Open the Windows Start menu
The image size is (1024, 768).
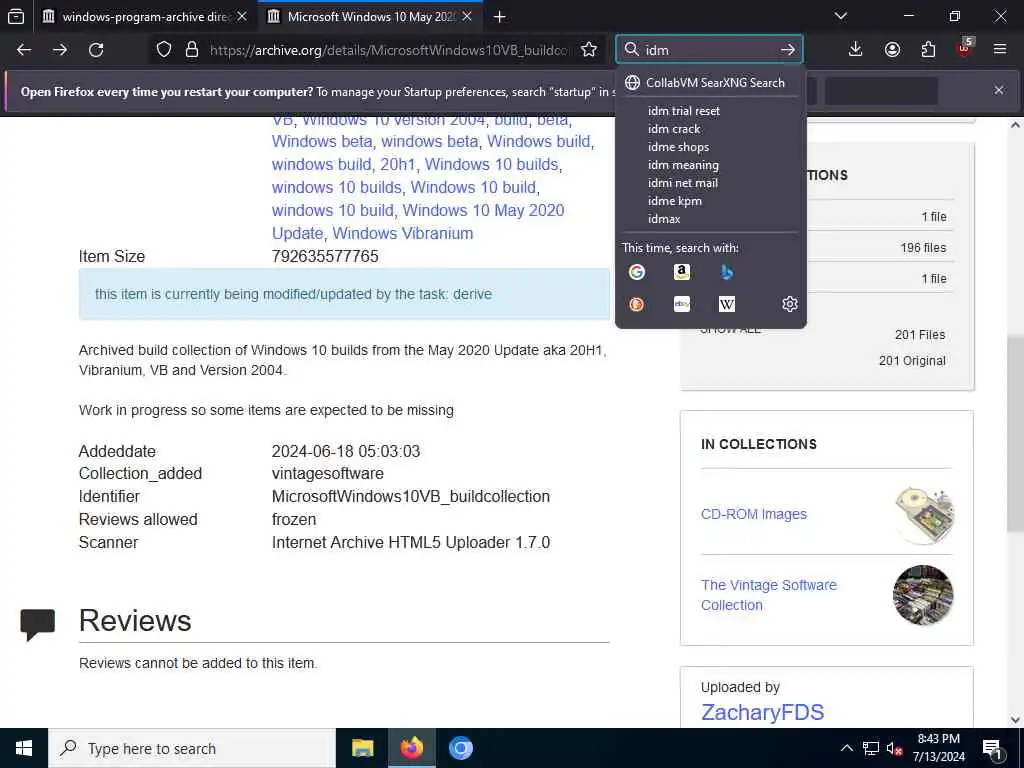point(24,748)
